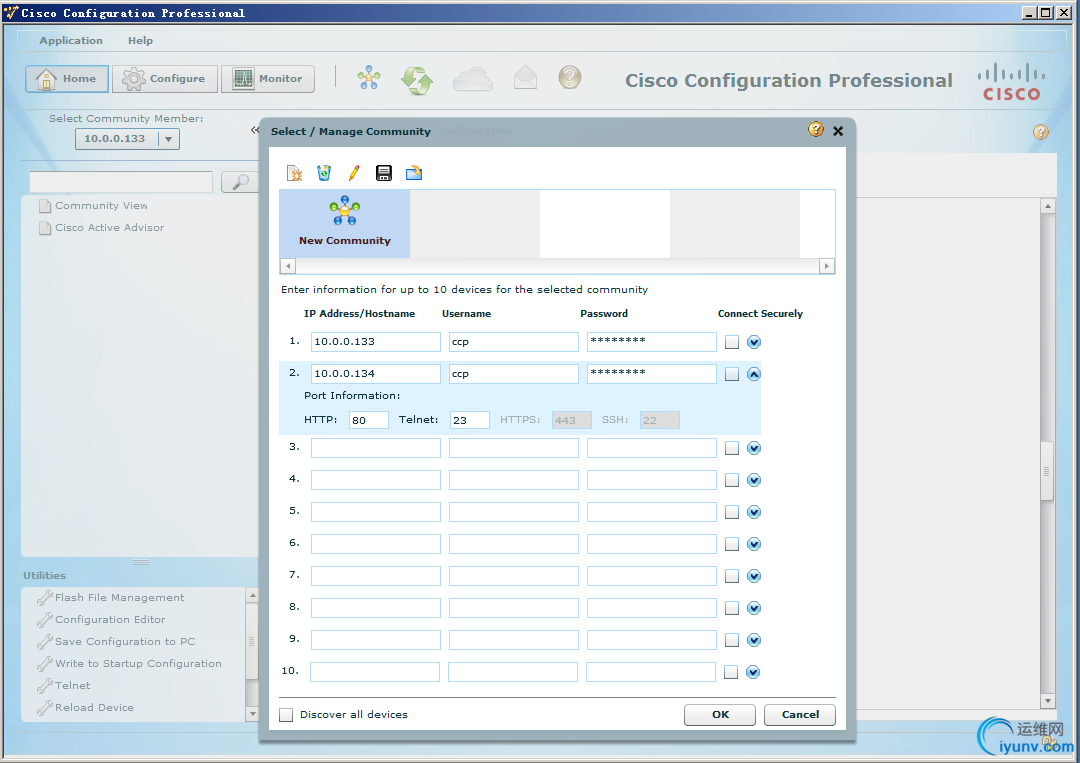The height and width of the screenshot is (763, 1080).
Task: Click the help icon in right panel
Action: point(1041,132)
